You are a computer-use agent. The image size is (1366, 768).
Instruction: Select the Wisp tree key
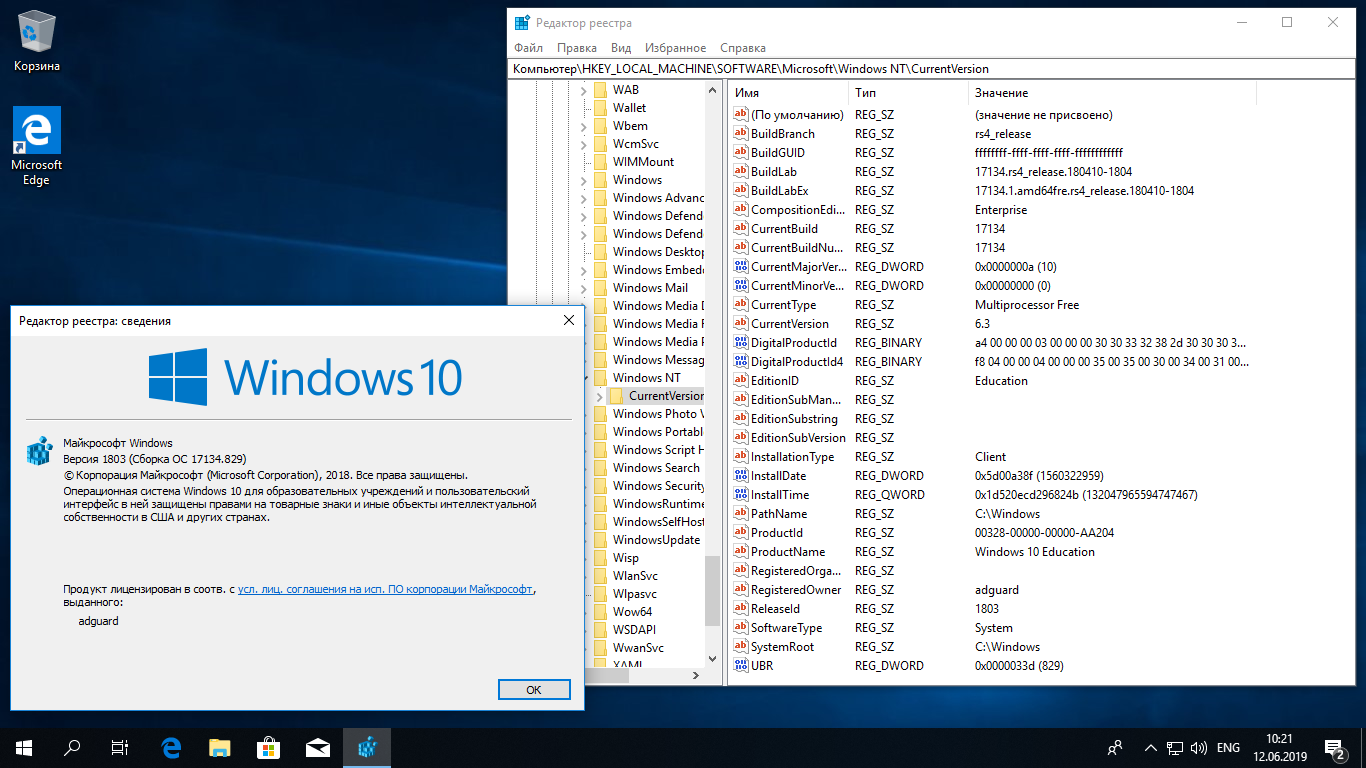(x=626, y=558)
